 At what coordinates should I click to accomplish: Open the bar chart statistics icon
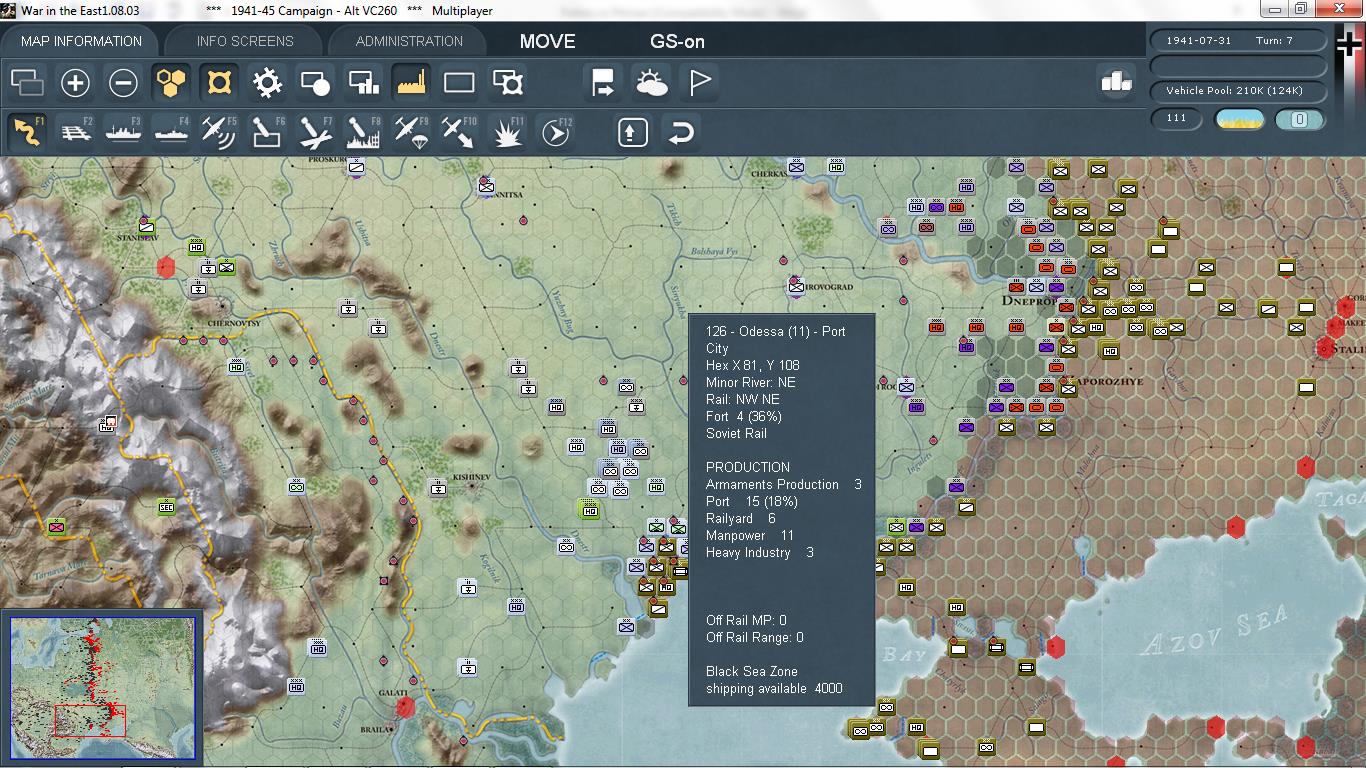click(x=1115, y=83)
